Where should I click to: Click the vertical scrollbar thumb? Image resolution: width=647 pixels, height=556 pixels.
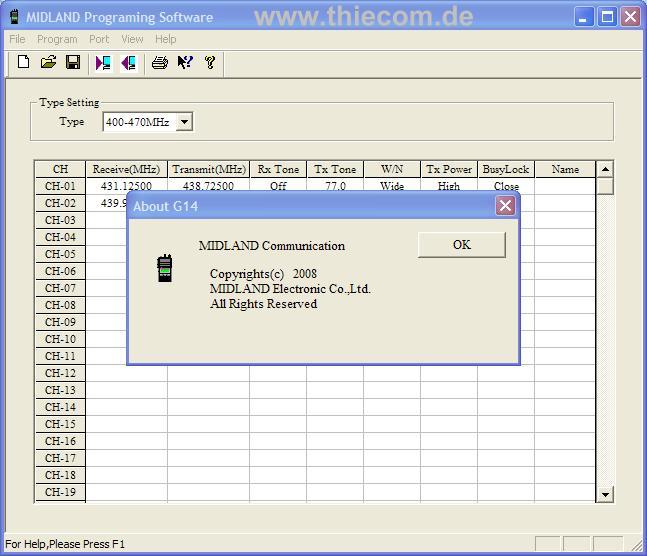pos(605,186)
